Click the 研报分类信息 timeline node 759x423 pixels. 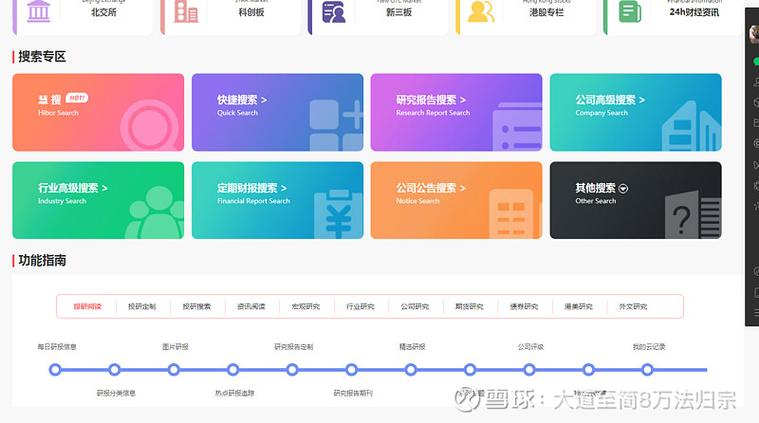point(114,370)
